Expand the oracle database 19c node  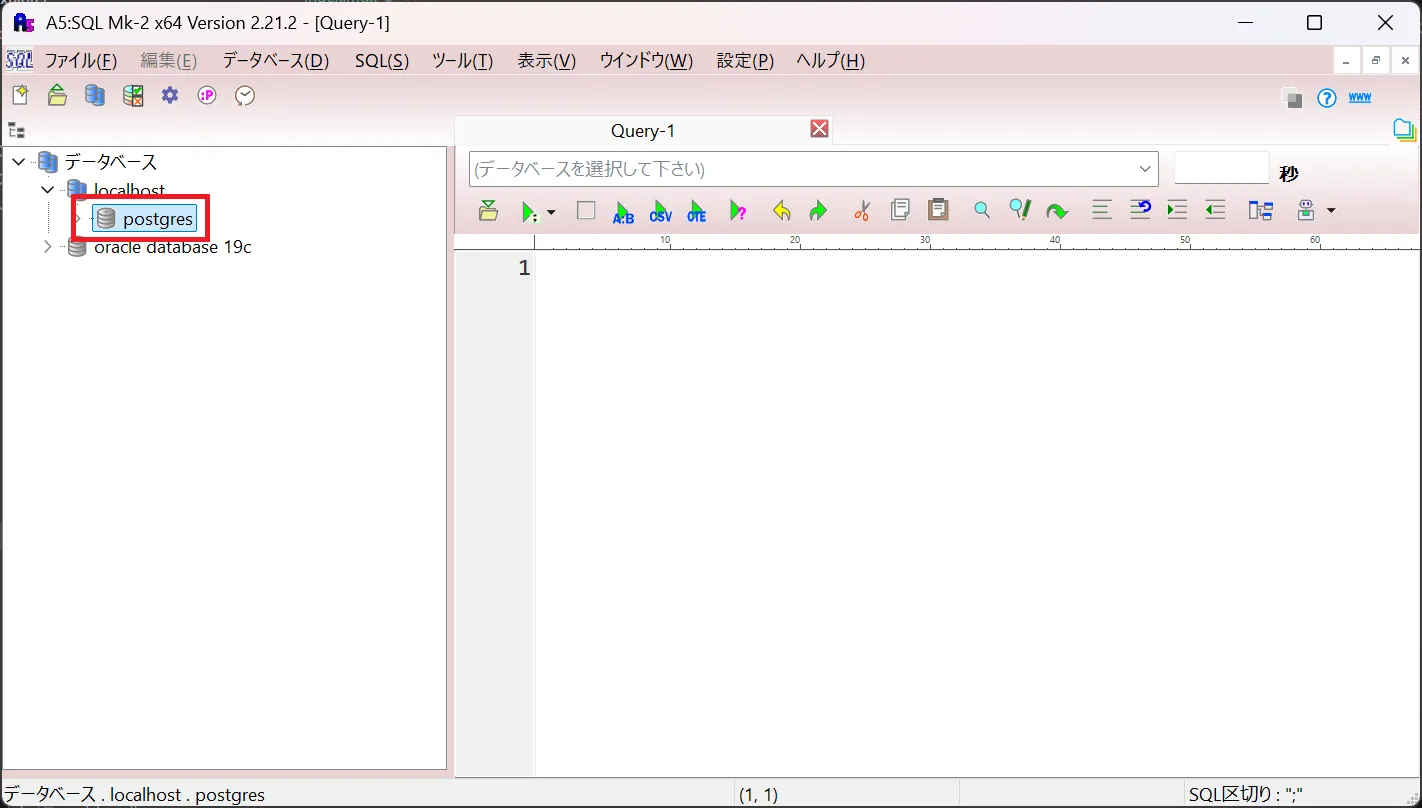coord(47,247)
